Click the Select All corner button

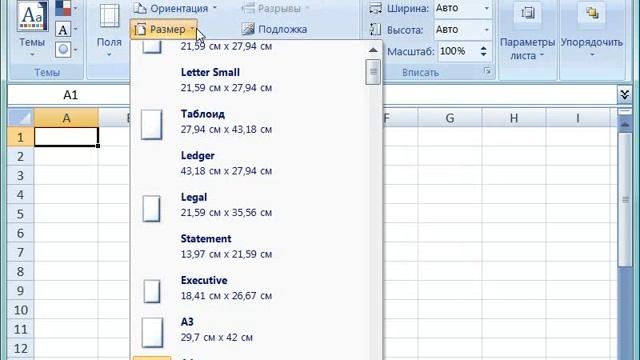[x=21, y=118]
